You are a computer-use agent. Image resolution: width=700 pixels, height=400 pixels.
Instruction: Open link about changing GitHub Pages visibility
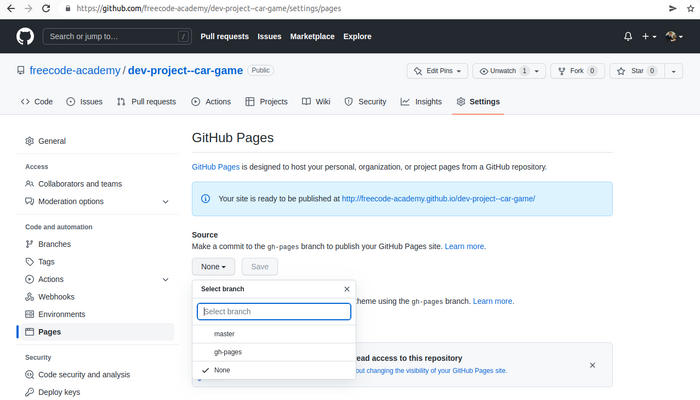(x=431, y=371)
